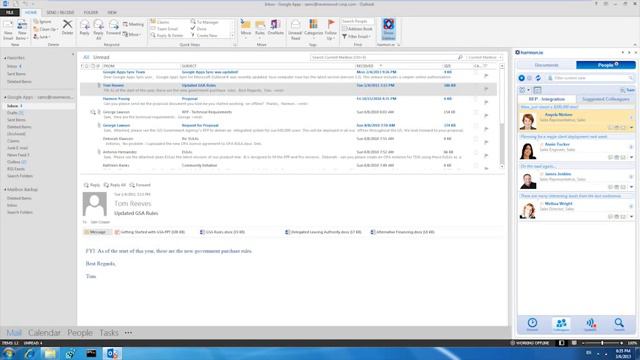This screenshot has height=360, width=640.
Task: Open the Suggested Colleagues tab
Action: [x=606, y=99]
